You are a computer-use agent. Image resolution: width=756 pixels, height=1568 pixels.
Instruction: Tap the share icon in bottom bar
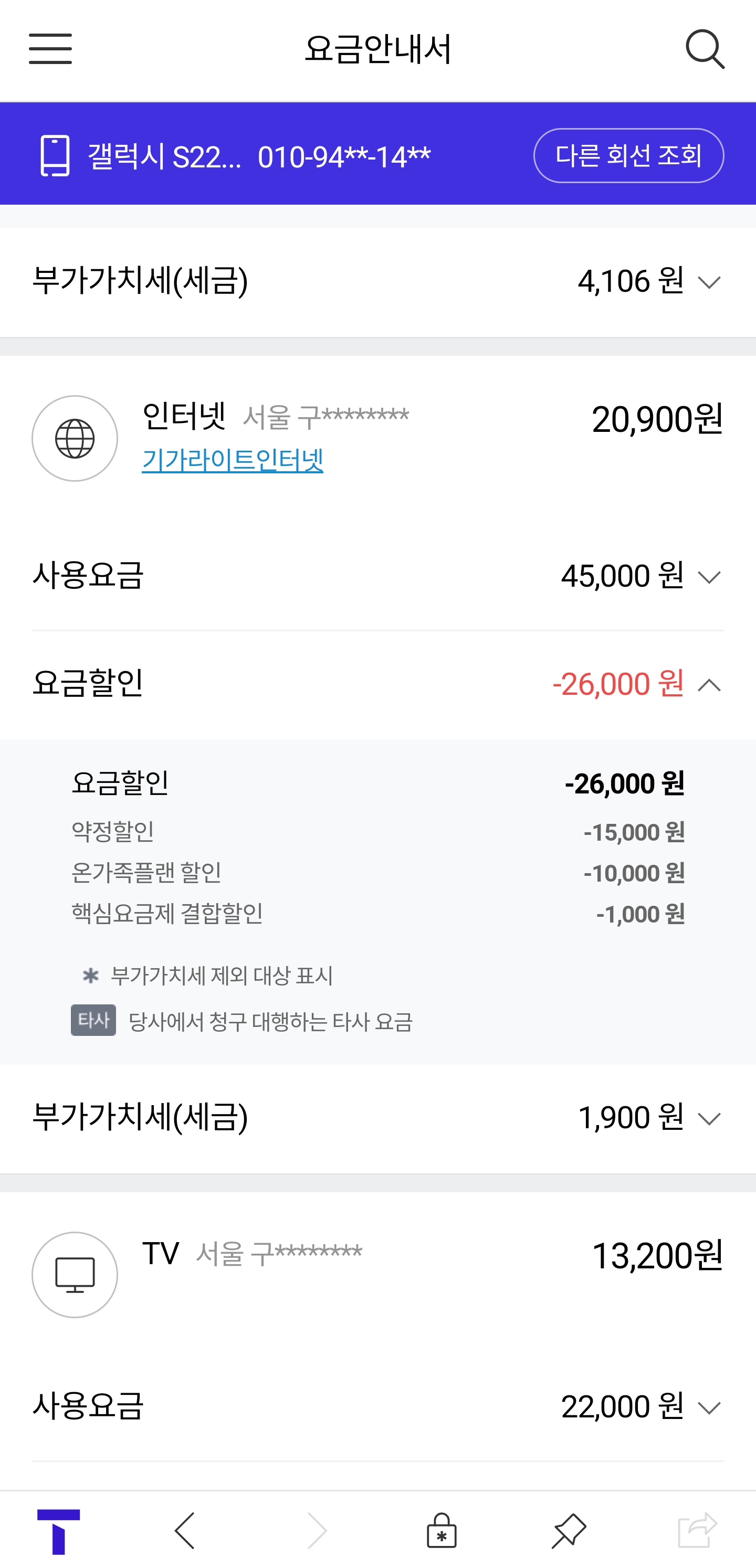click(x=697, y=1530)
